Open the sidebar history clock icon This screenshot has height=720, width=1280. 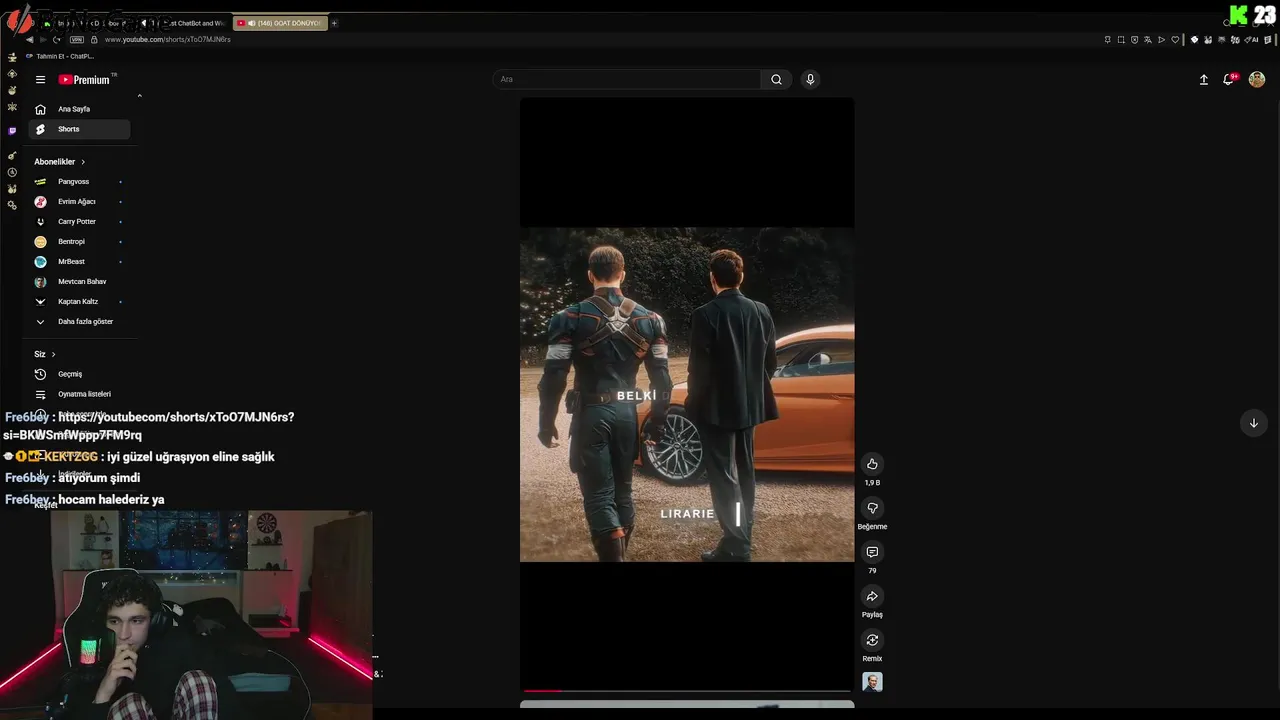(x=12, y=172)
